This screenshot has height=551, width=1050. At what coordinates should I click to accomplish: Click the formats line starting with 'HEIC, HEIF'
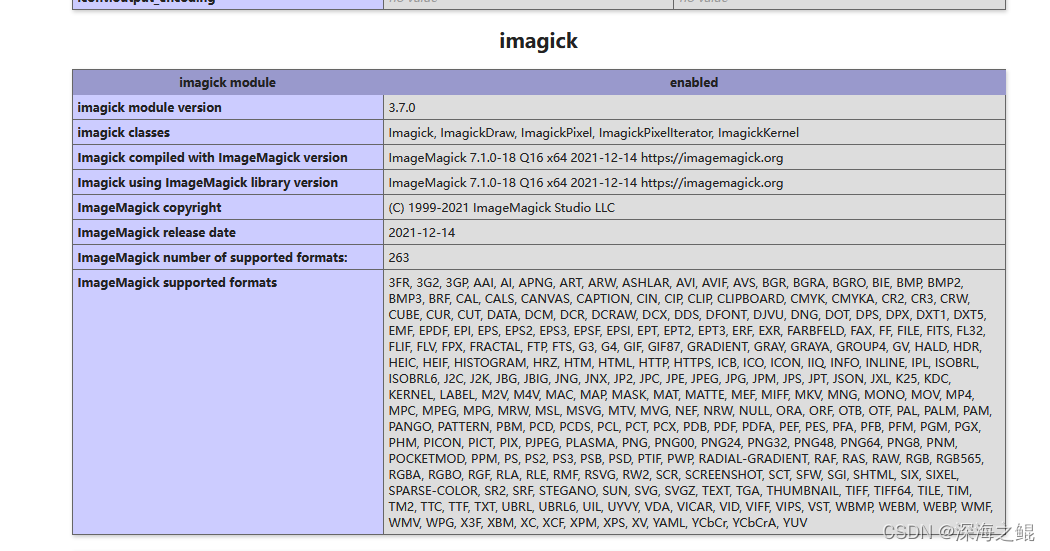[683, 363]
